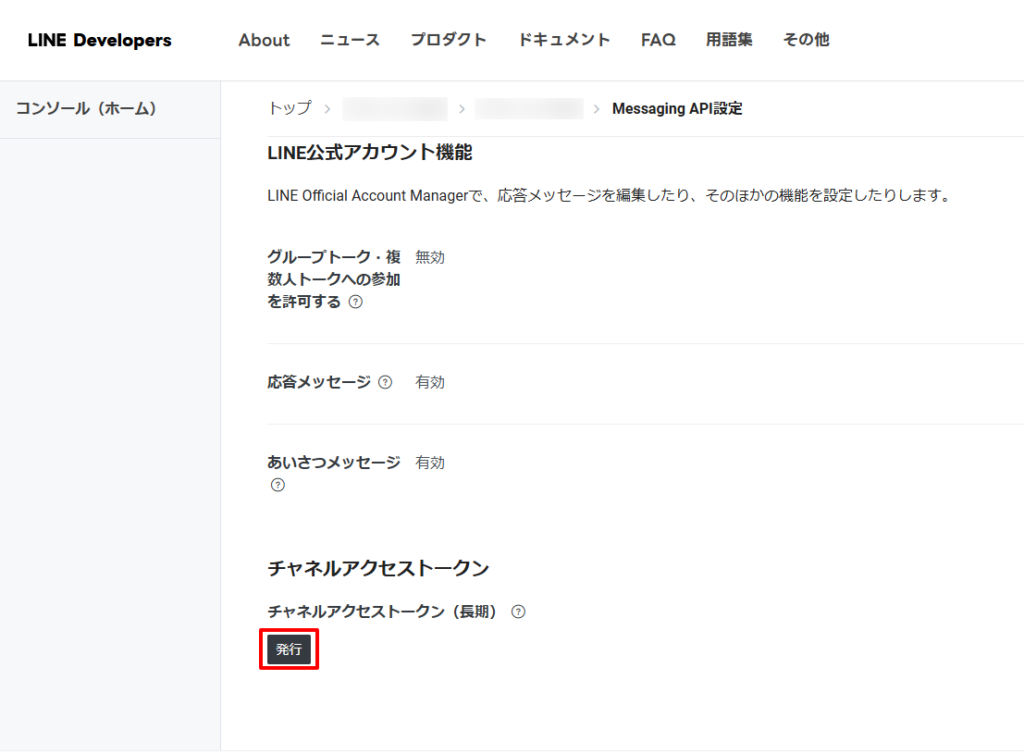The height and width of the screenshot is (754, 1024).
Task: Click help icon below あいさつメッセージ
Action: tap(278, 485)
